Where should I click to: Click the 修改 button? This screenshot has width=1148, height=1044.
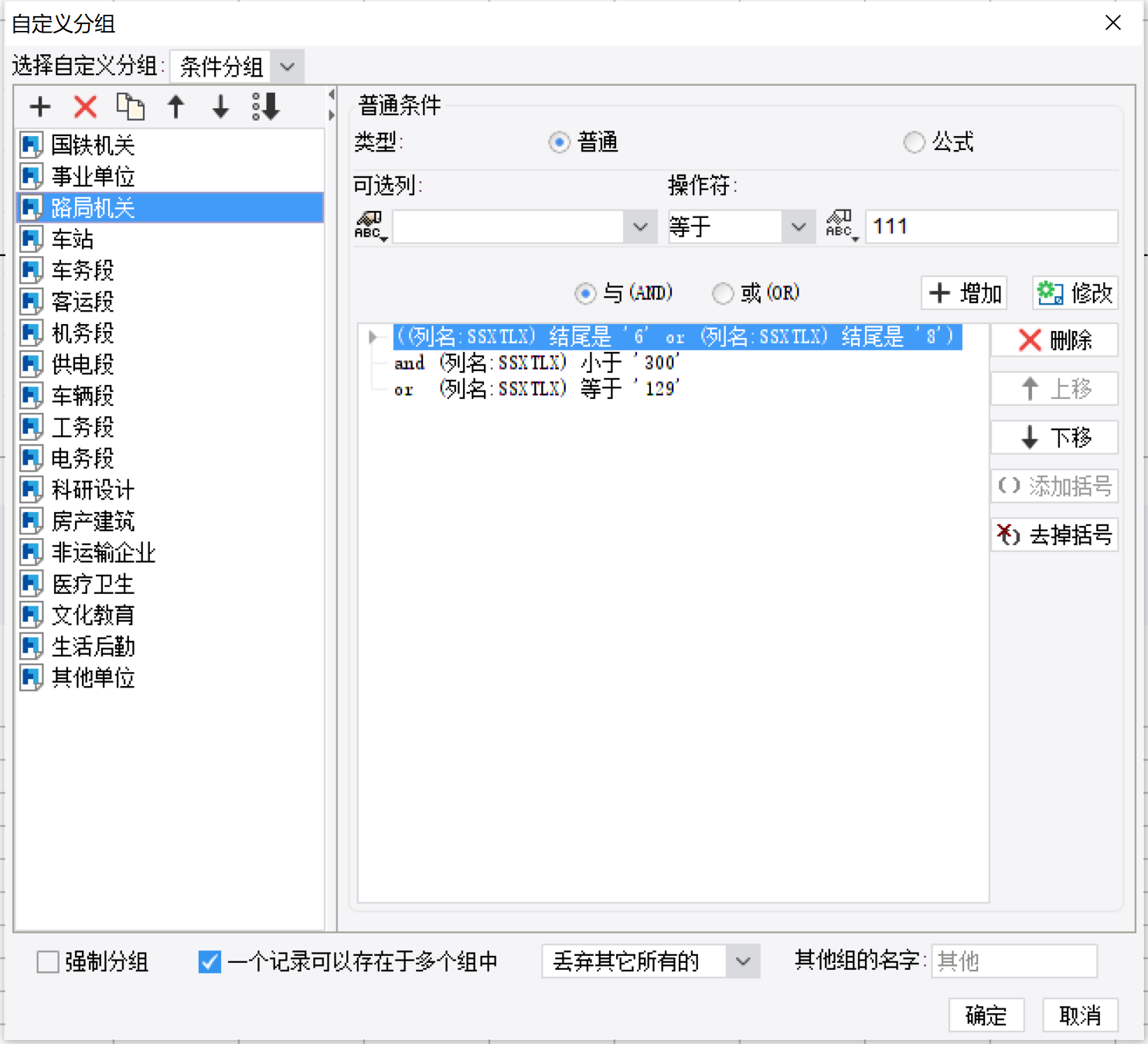click(x=1075, y=293)
